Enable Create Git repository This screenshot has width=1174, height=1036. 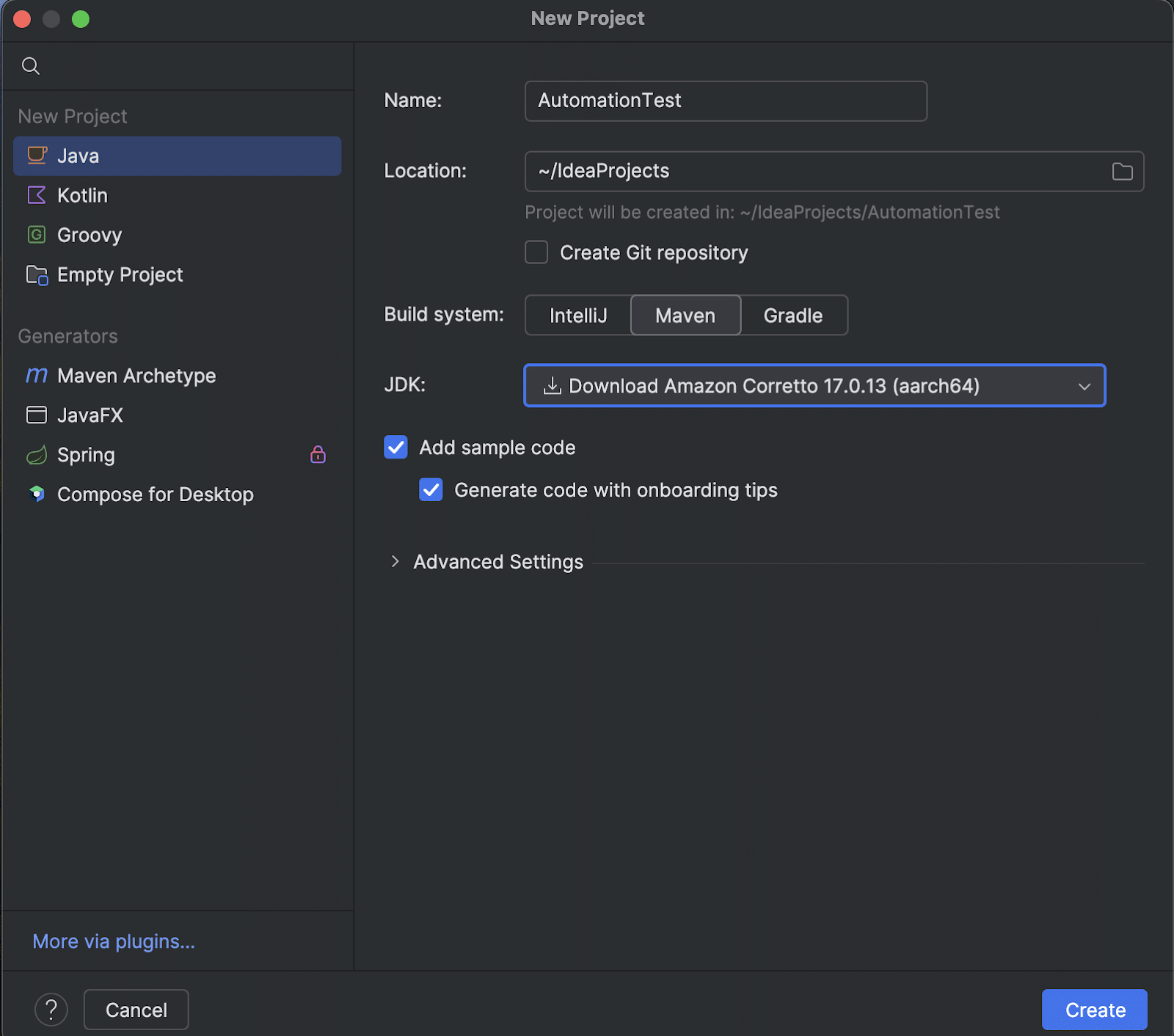536,252
